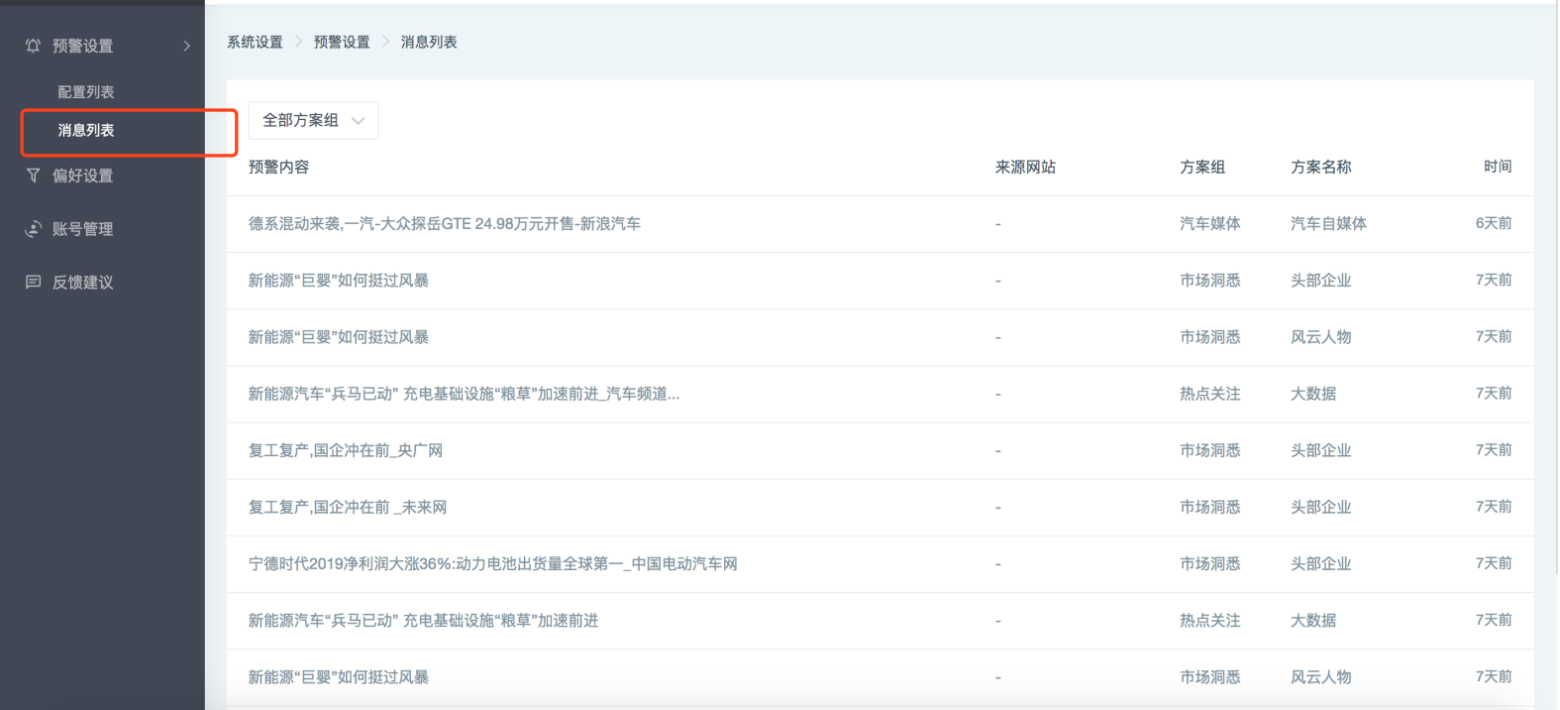
Task: Click the arrow in 全部方案组 selector
Action: [358, 121]
